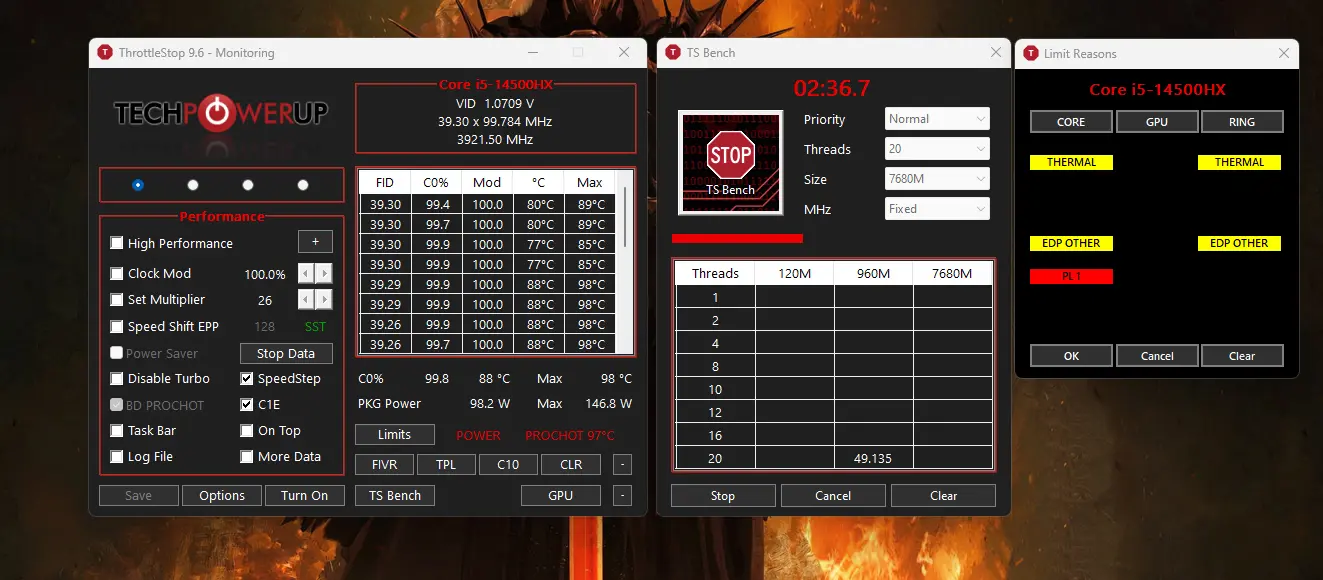Viewport: 1323px width, 580px height.
Task: Open the MHz dropdown showing Fixed
Action: click(937, 209)
